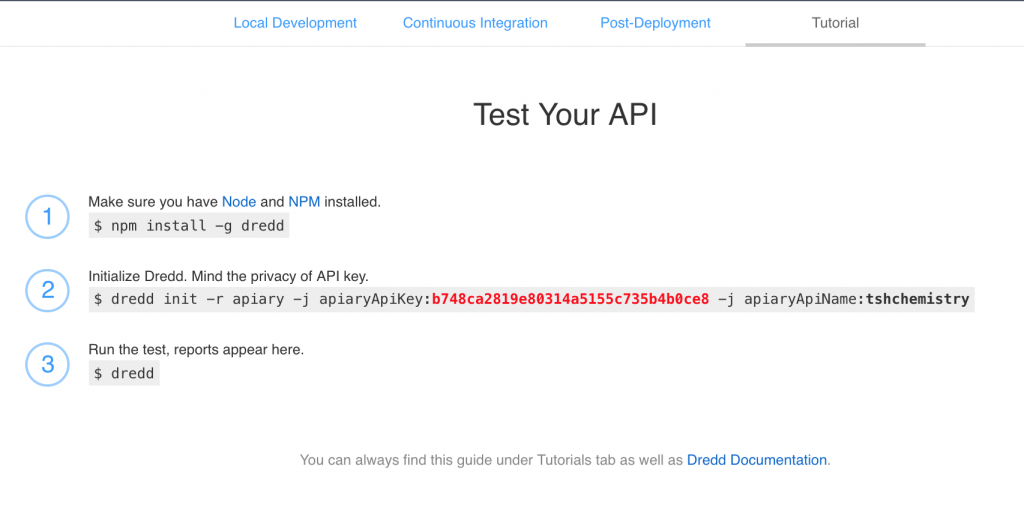The width and height of the screenshot is (1024, 508).
Task: Click the bold tshchemistry API name
Action: point(918,300)
